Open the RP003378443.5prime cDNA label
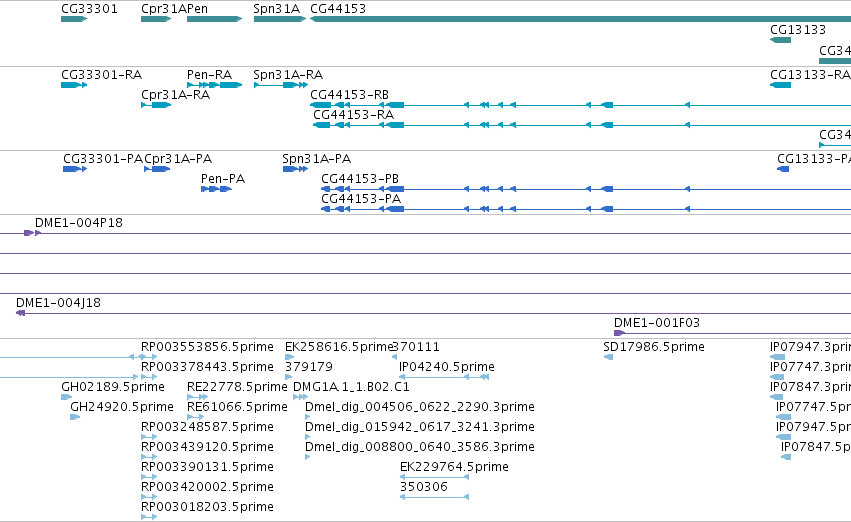The height and width of the screenshot is (522, 851). click(x=207, y=367)
